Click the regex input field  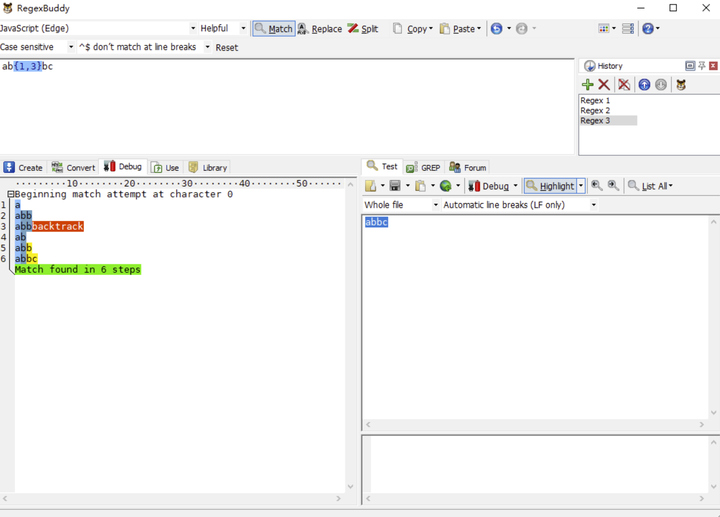click(287, 107)
